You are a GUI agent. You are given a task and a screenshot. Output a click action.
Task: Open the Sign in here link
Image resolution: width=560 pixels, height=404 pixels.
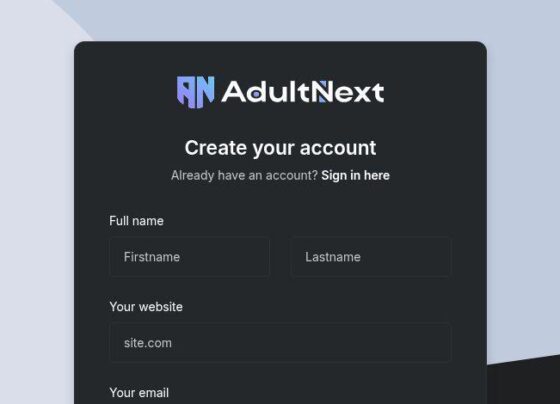[355, 175]
